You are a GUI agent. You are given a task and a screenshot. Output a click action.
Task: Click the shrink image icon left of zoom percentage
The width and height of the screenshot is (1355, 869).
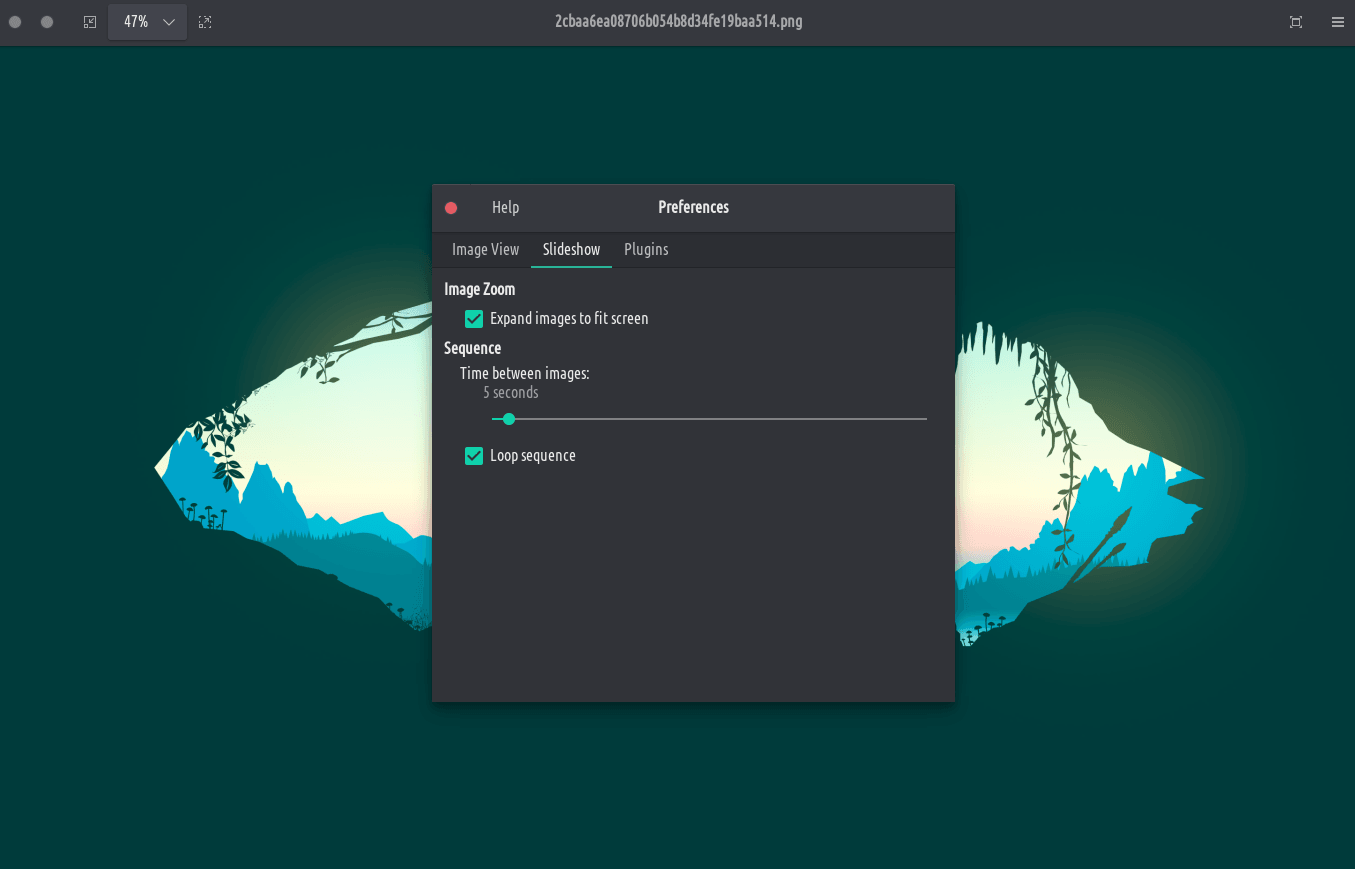tap(90, 22)
